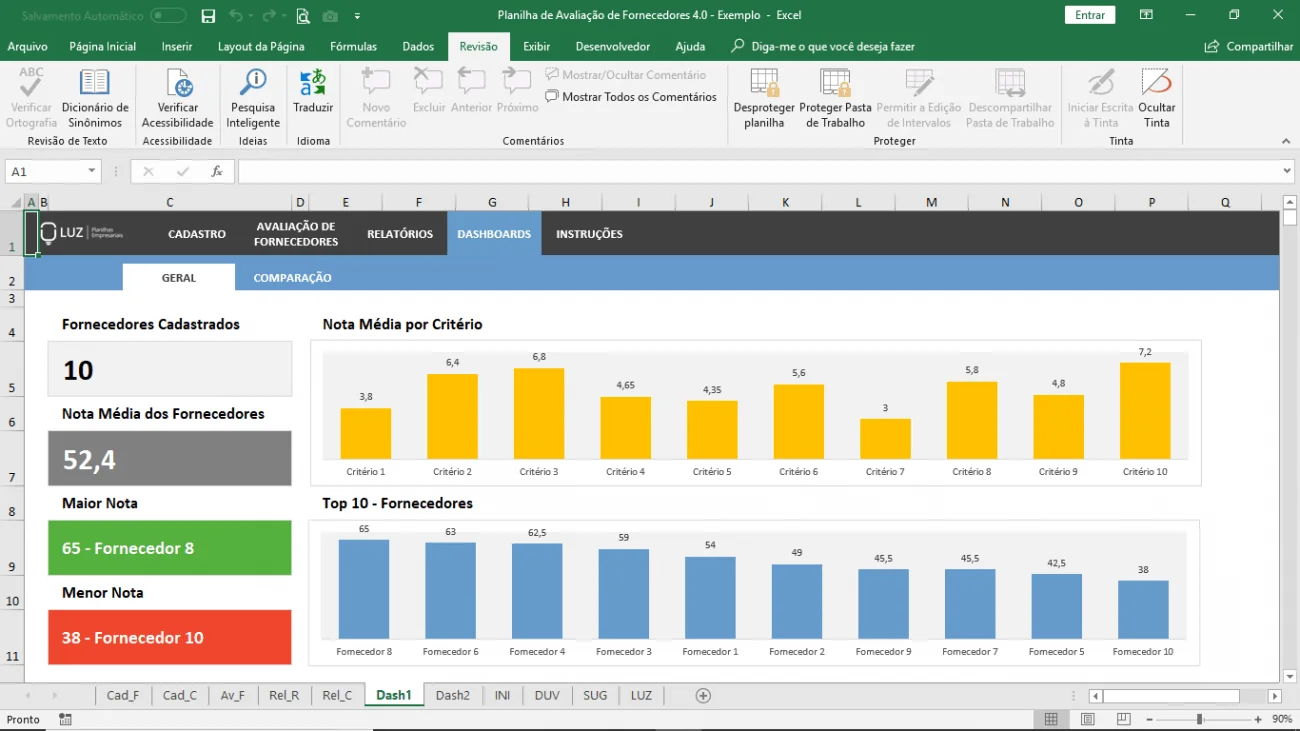Click the insert function fx icon
The width and height of the screenshot is (1300, 731).
[x=217, y=172]
